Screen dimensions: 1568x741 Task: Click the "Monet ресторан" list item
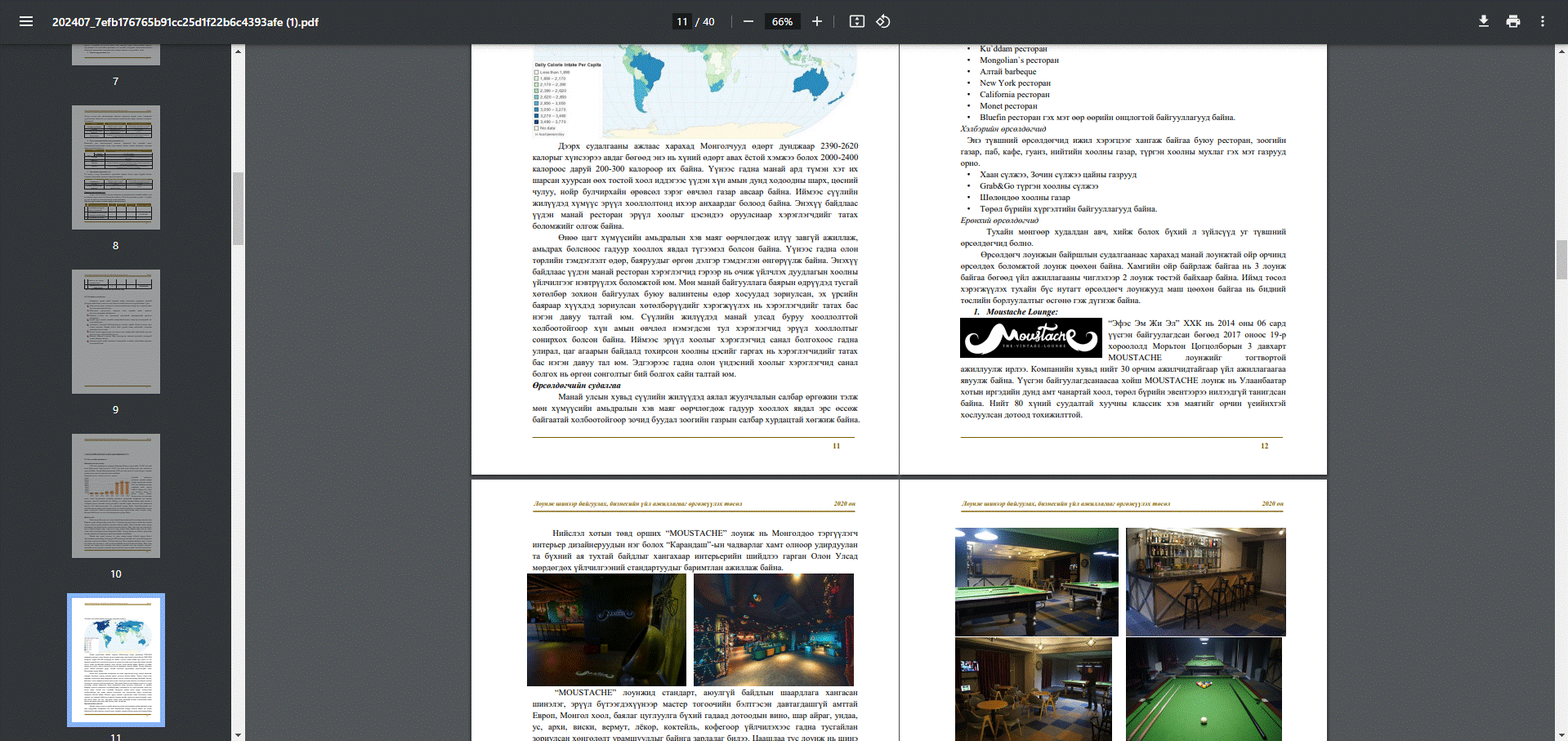[x=1008, y=106]
